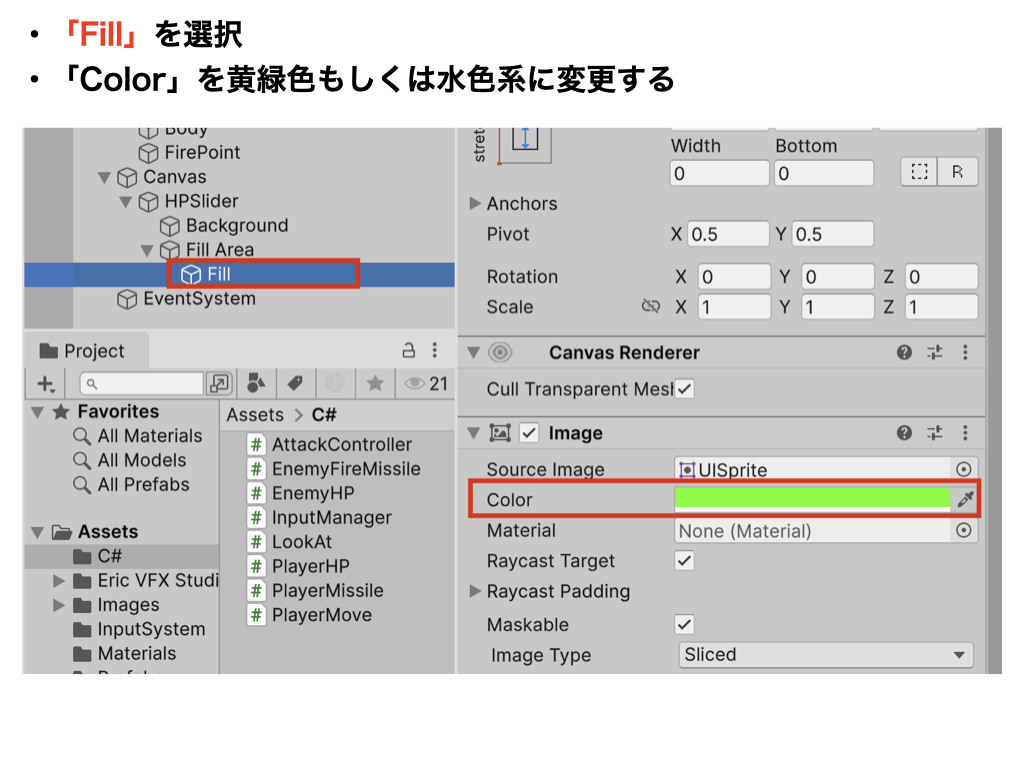Screen dimensions: 1024x768
Task: Open Image component help icon
Action: [904, 433]
